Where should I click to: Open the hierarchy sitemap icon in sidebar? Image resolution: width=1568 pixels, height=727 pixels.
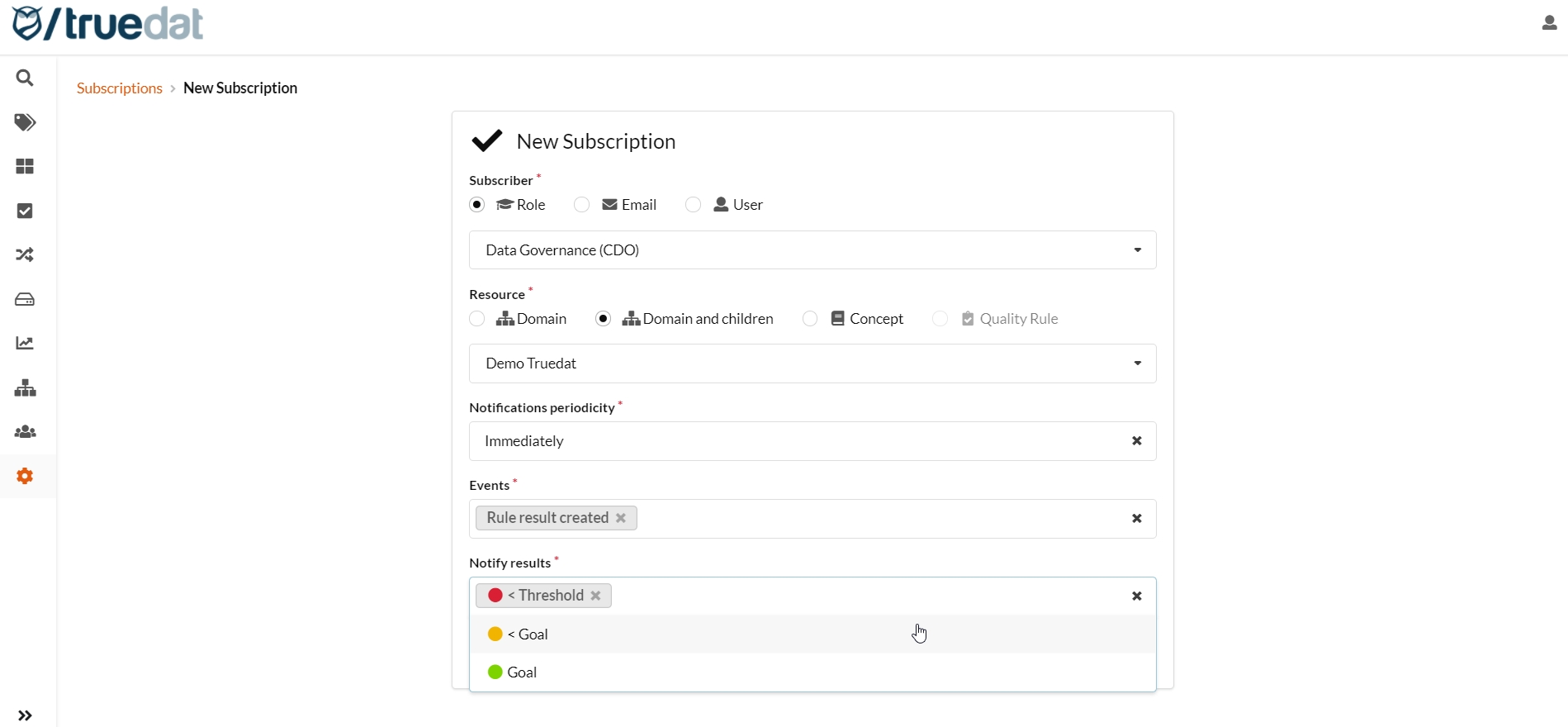(26, 388)
